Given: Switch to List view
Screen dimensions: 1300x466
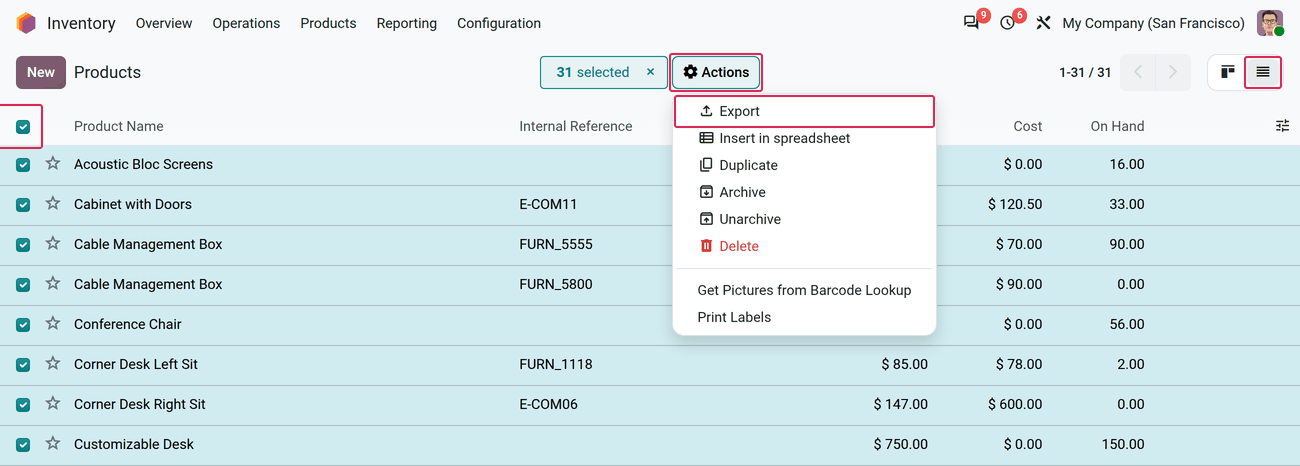Looking at the screenshot, I should point(1263,72).
